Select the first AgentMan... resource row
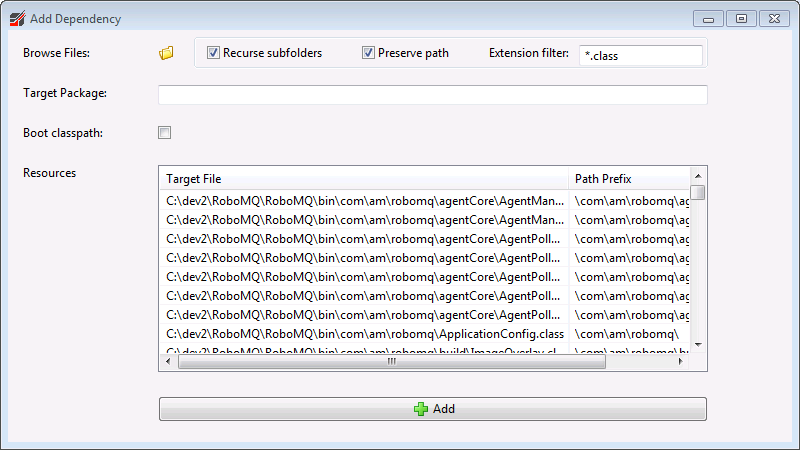The image size is (800, 450). click(x=365, y=200)
